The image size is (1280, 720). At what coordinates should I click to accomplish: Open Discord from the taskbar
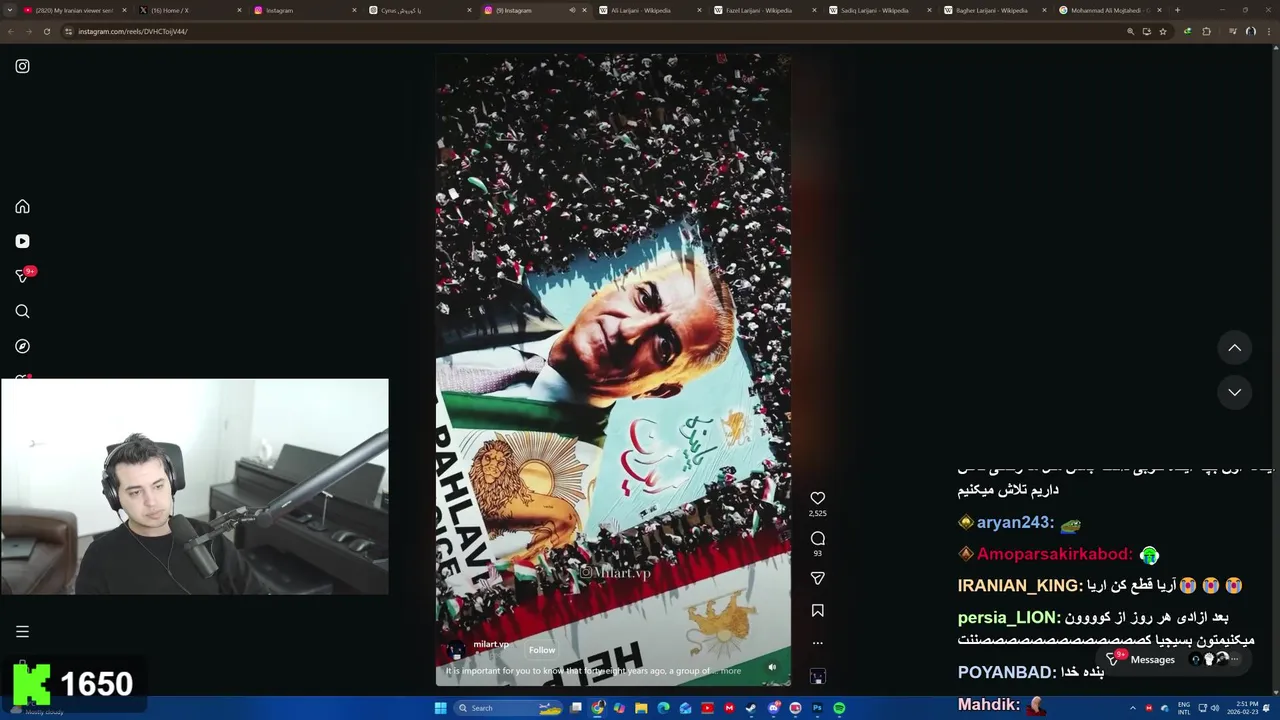tap(773, 708)
